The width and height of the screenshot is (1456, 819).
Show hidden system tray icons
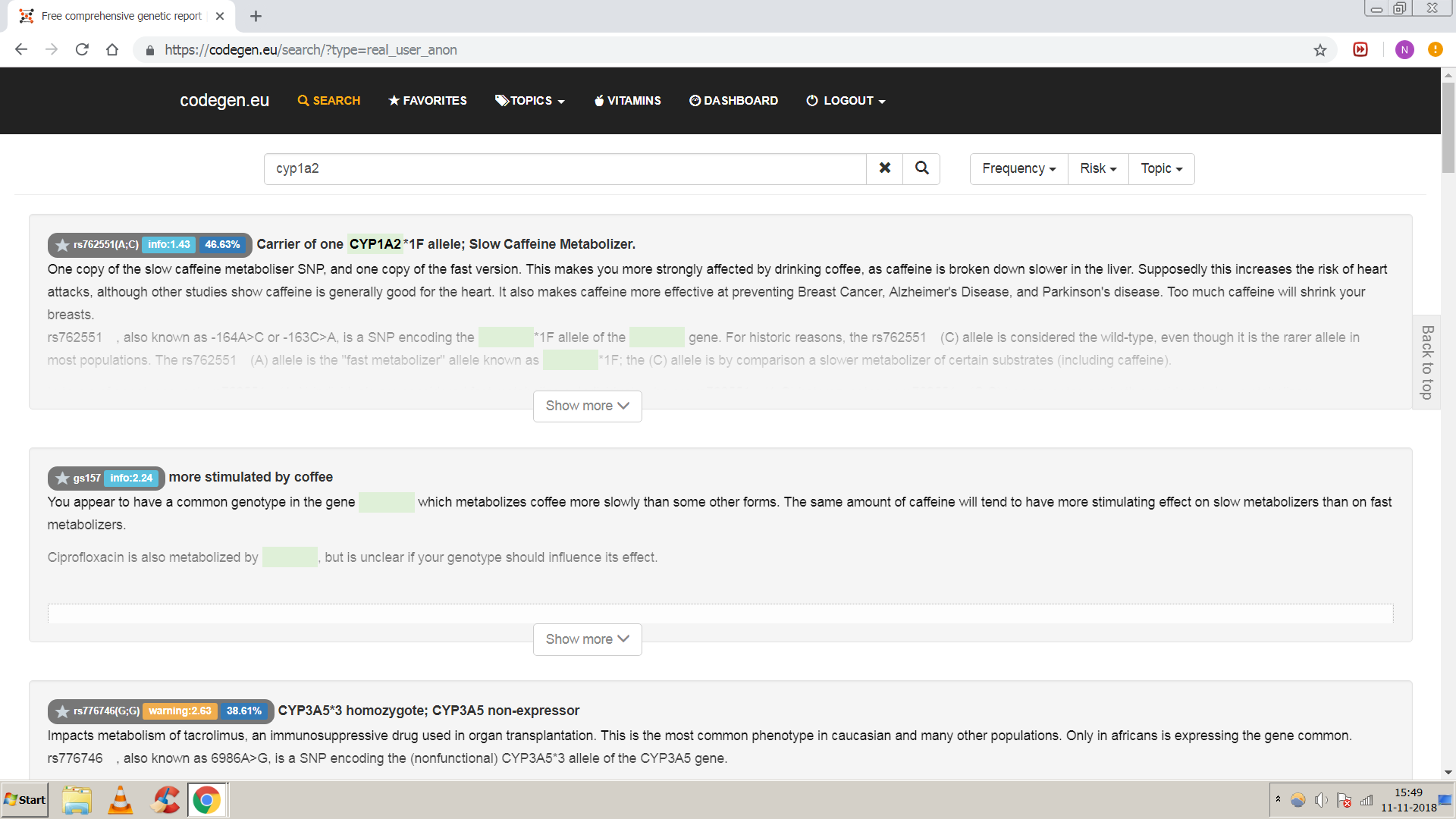click(x=1279, y=799)
